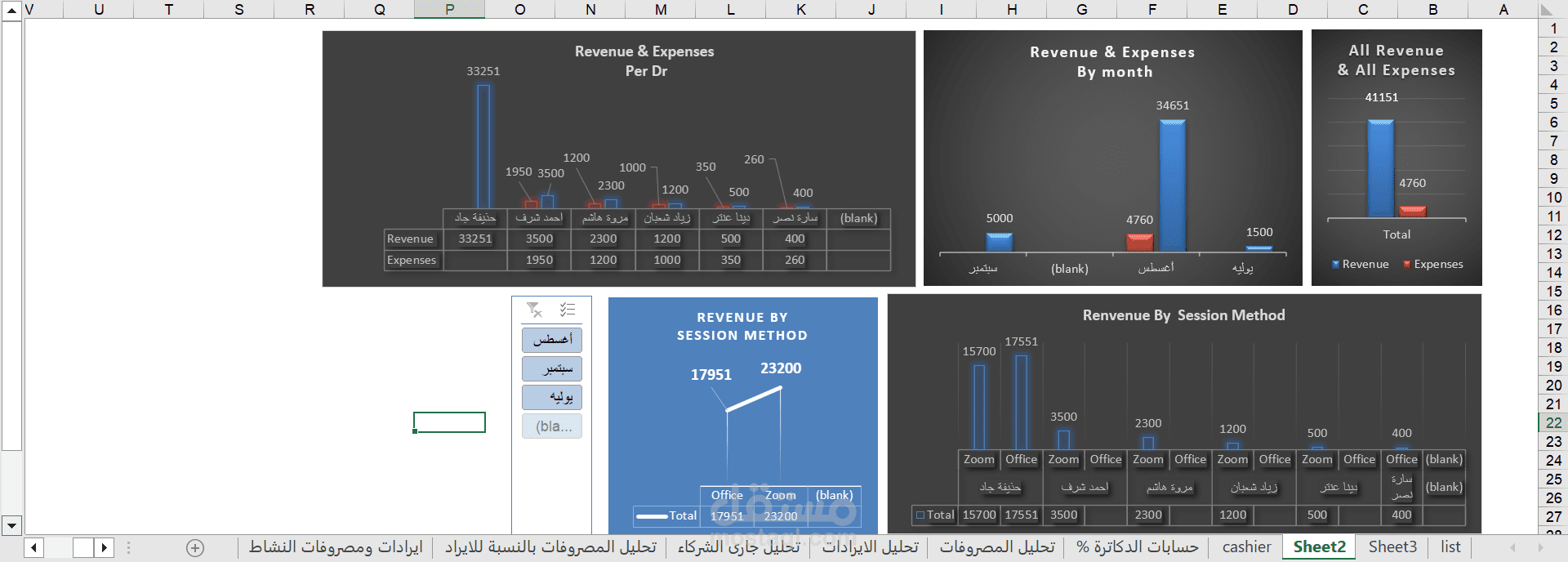Click the slicer Clear Filter icon
The width and height of the screenshot is (1568, 562).
point(534,310)
